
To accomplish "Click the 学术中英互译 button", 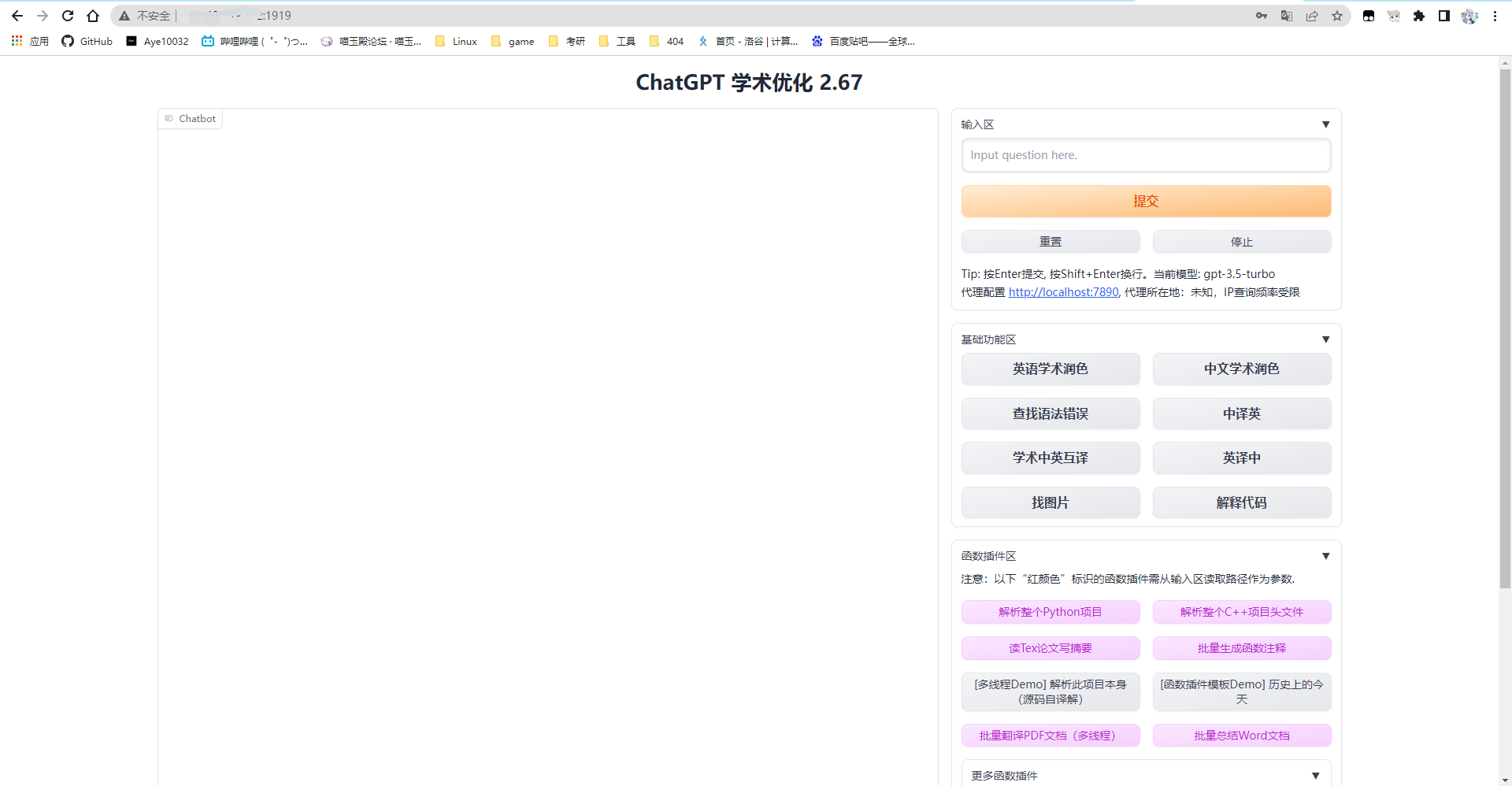I will click(x=1051, y=458).
